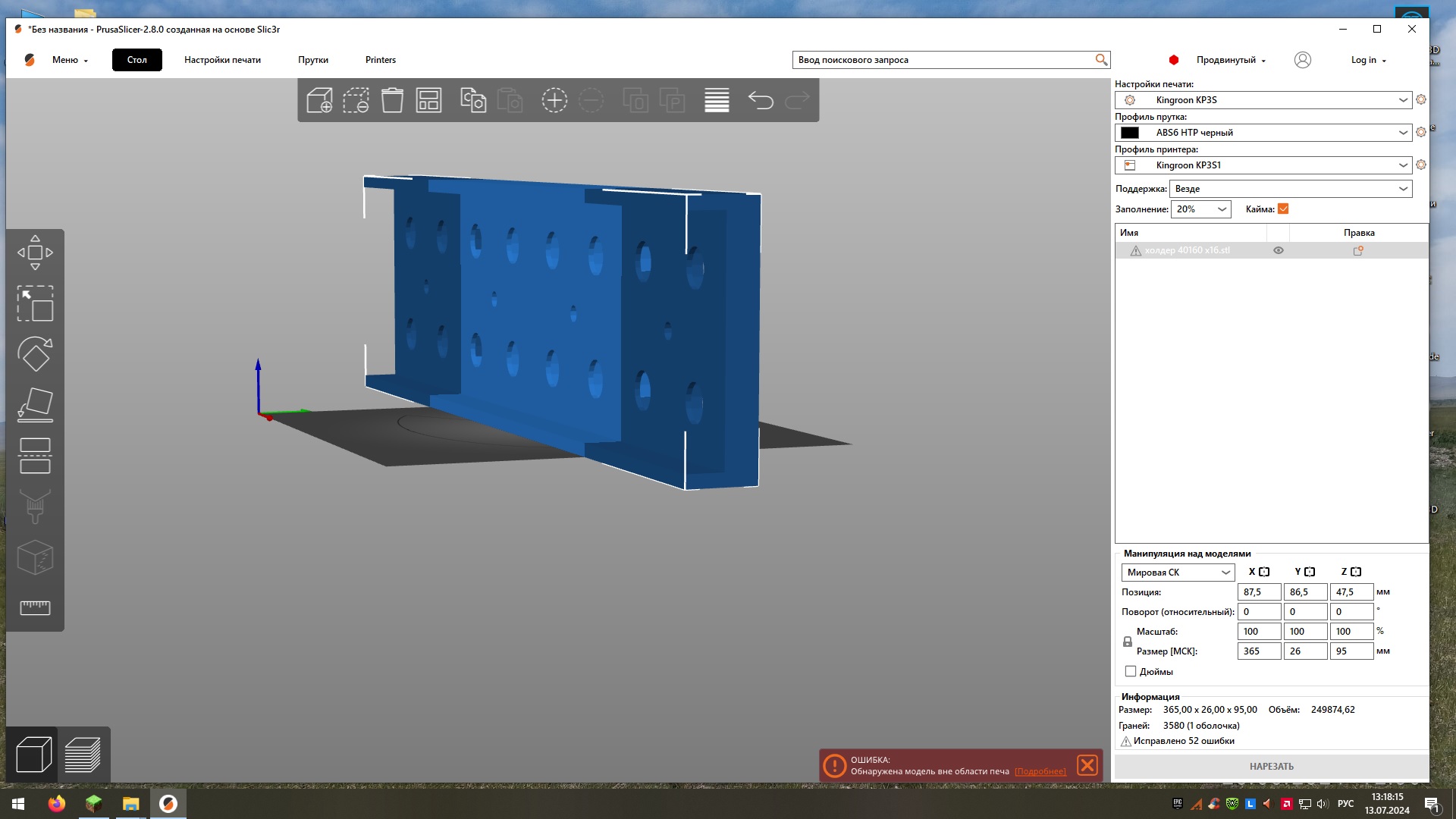Click the Add model cube icon
The width and height of the screenshot is (1456, 819).
[x=319, y=100]
